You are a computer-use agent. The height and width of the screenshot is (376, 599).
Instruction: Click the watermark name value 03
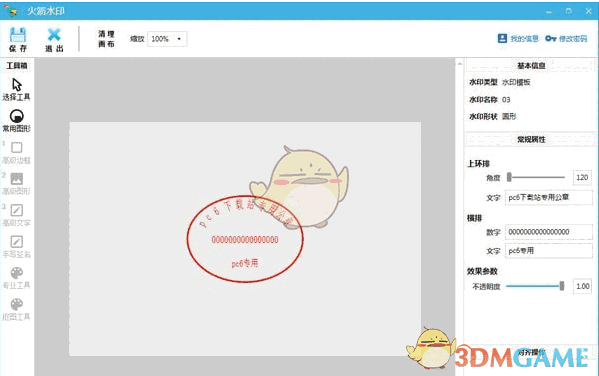[x=506, y=100]
